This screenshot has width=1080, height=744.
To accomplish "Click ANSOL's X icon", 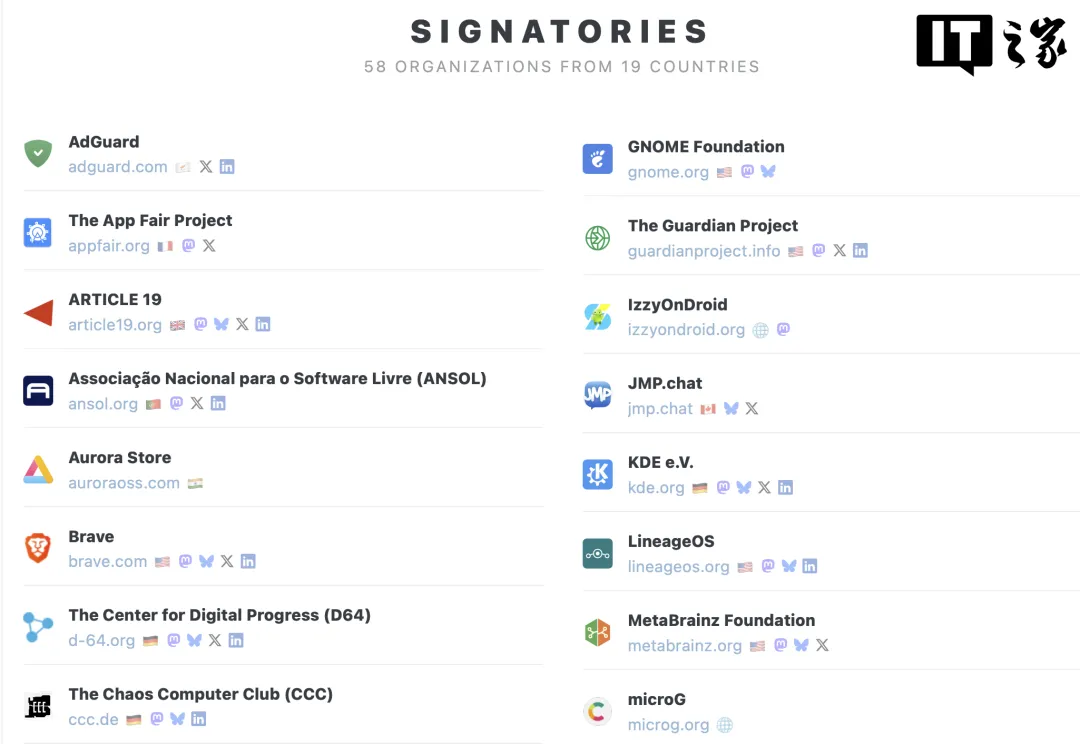I will [197, 404].
